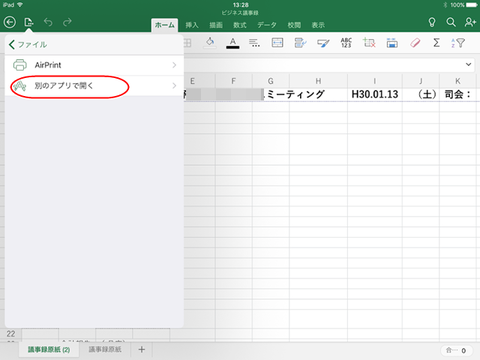Switch to the データ tab

pyautogui.click(x=267, y=25)
